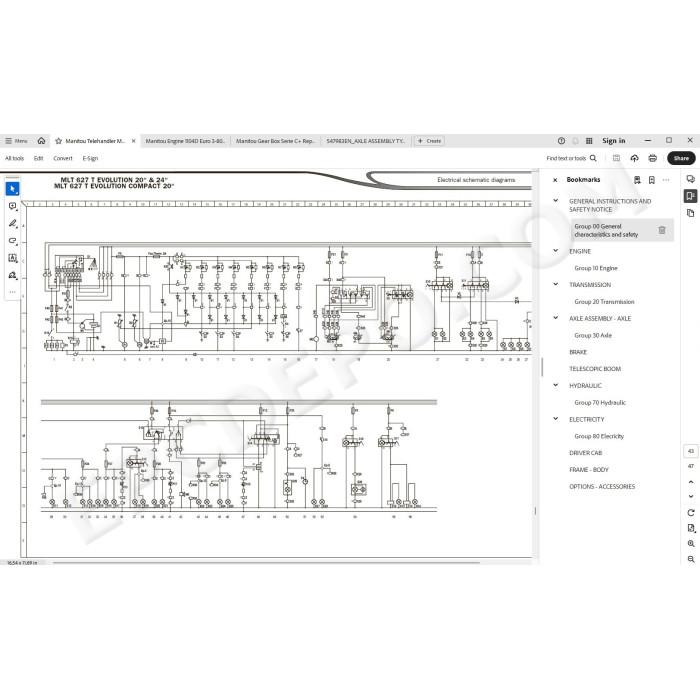Image resolution: width=700 pixels, height=700 pixels.
Task: Select the text box tool
Action: 12,258
